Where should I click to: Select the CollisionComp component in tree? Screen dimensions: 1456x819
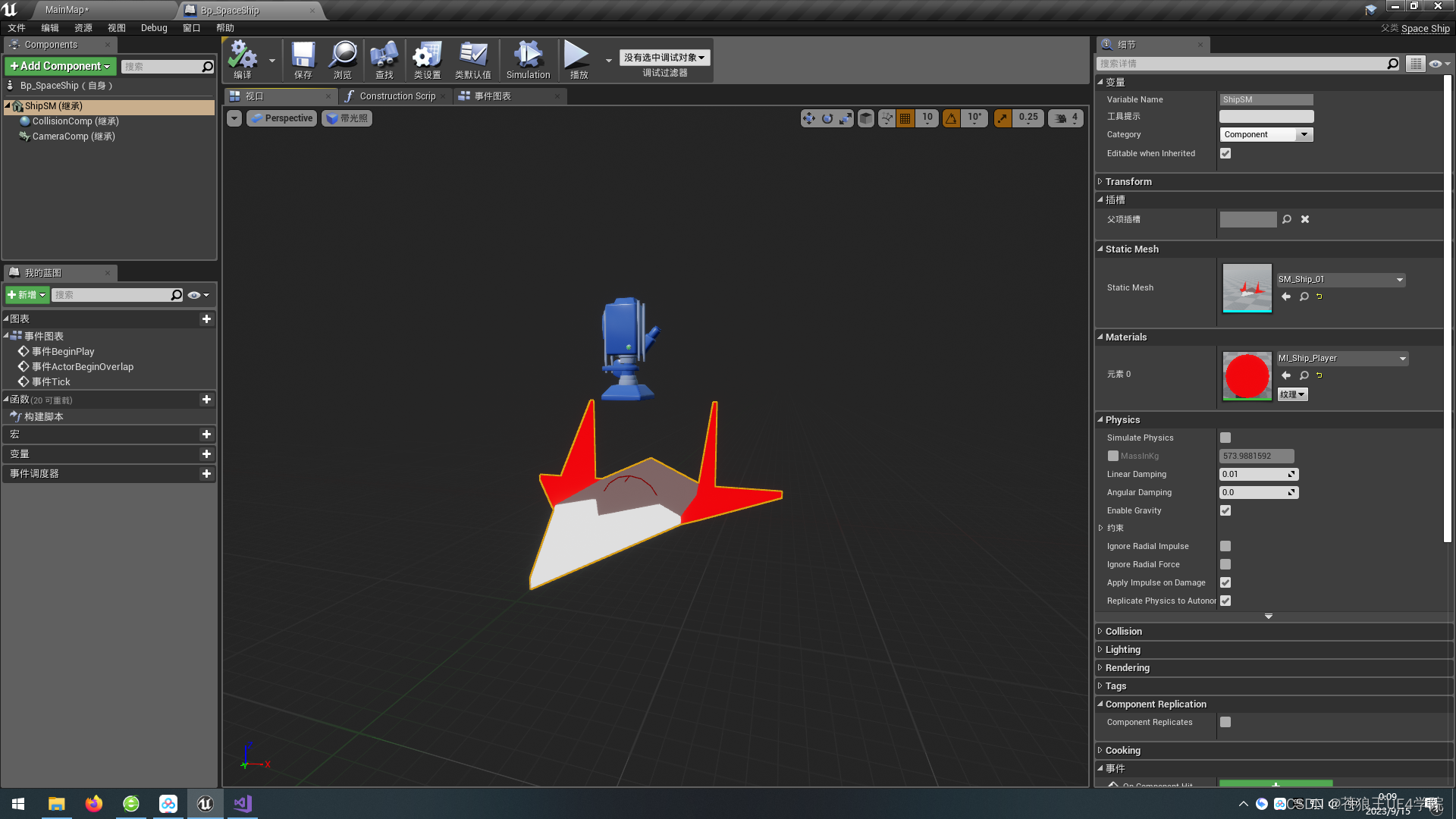(75, 121)
